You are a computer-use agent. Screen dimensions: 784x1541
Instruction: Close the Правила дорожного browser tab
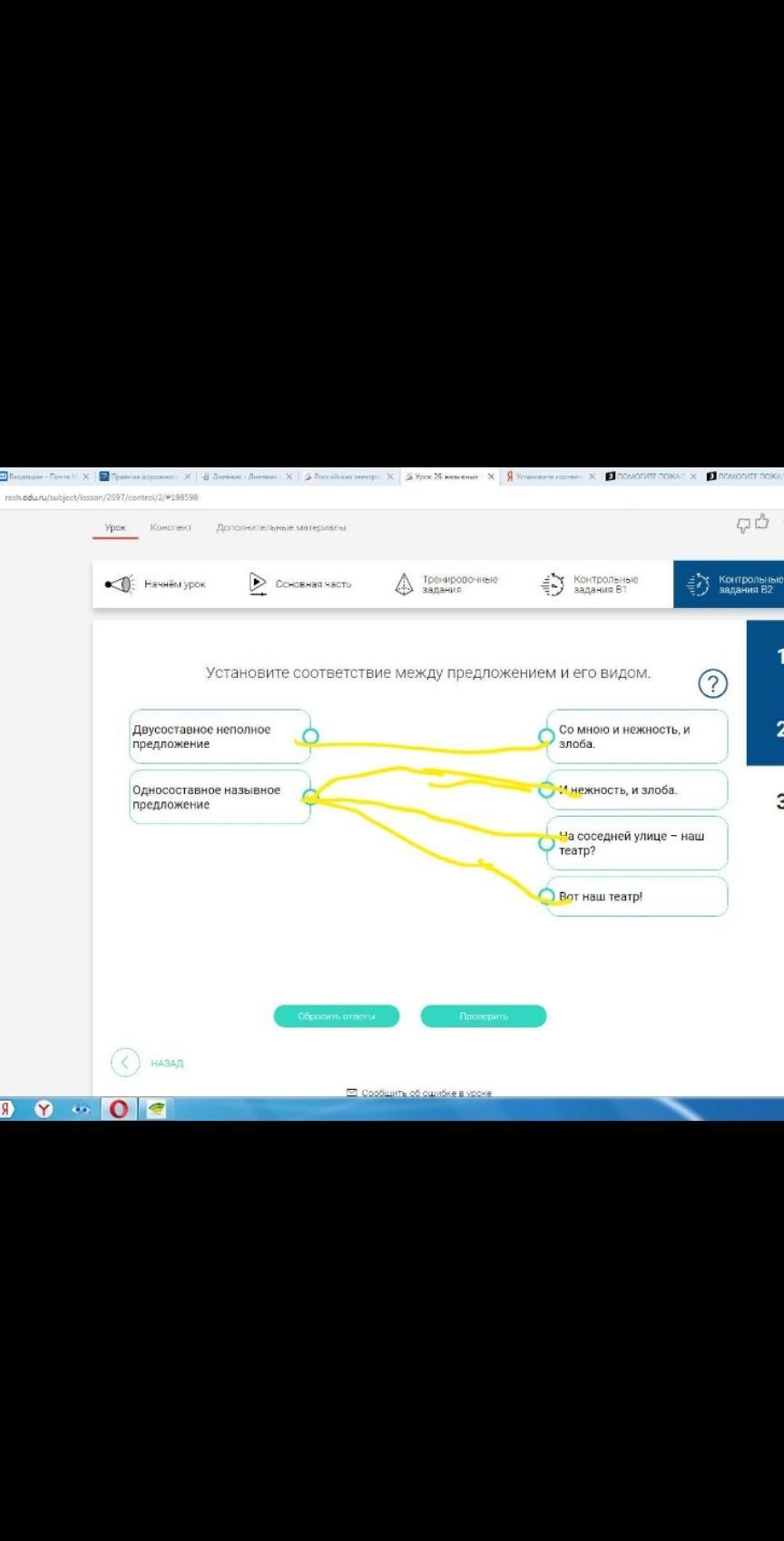(188, 476)
